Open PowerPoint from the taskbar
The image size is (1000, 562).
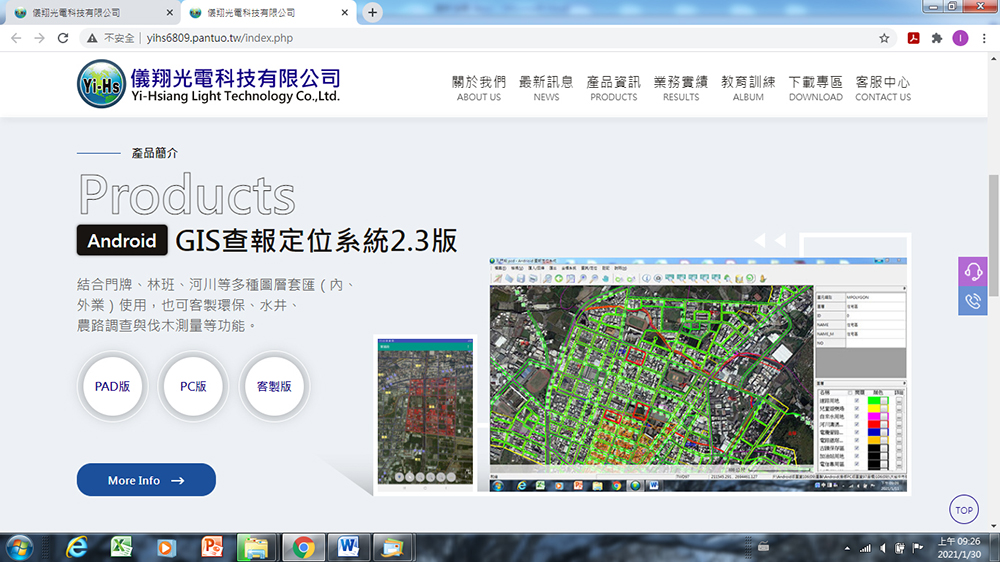(x=211, y=547)
